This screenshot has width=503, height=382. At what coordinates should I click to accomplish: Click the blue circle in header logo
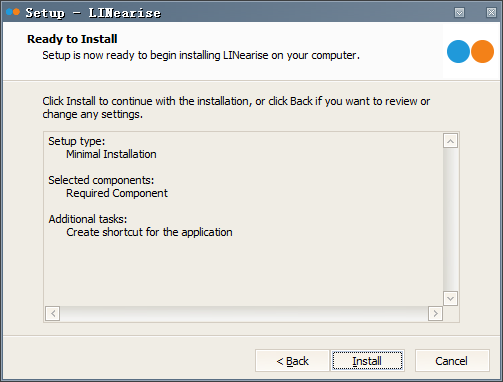click(x=458, y=52)
